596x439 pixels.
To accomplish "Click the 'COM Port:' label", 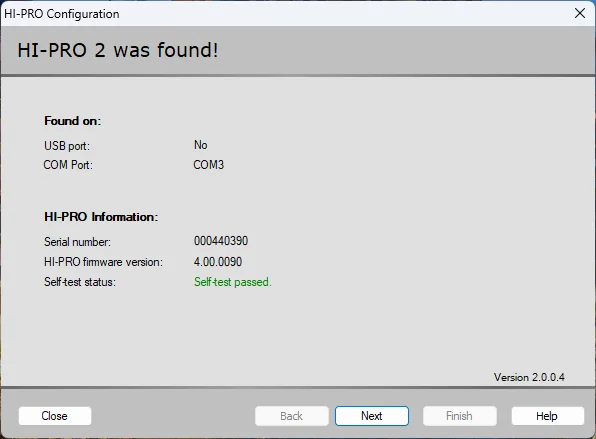I will pyautogui.click(x=68, y=165).
